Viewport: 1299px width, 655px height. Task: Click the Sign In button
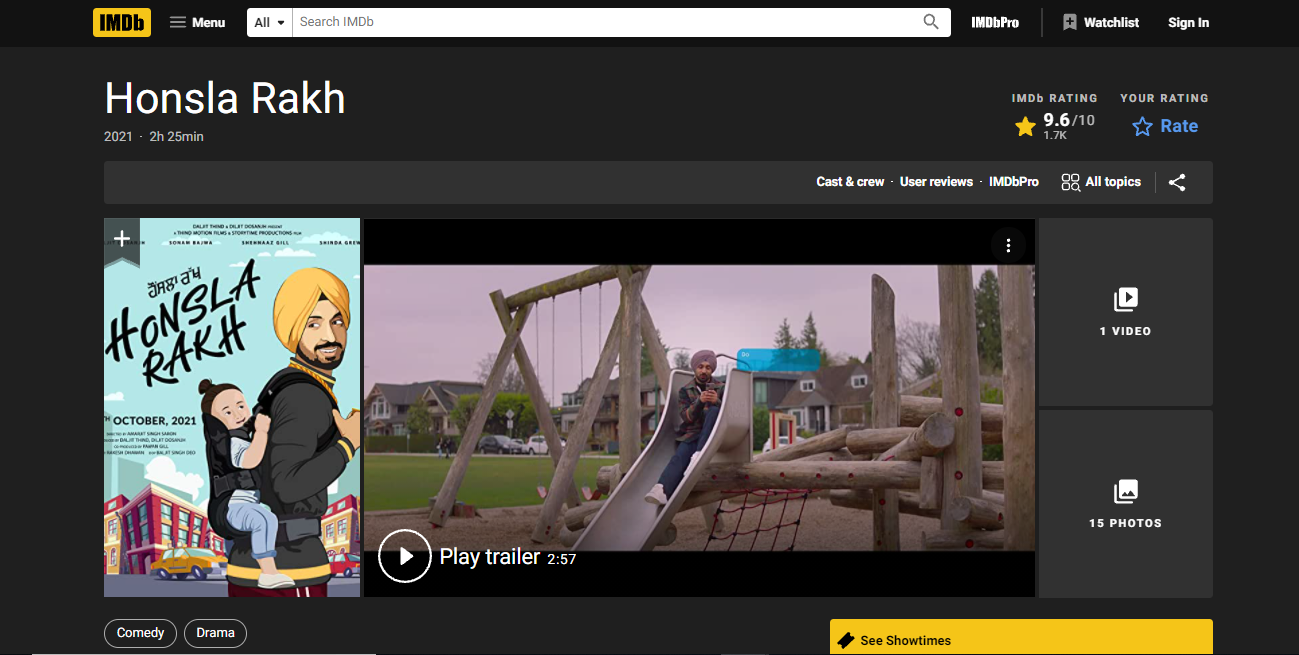[x=1188, y=22]
